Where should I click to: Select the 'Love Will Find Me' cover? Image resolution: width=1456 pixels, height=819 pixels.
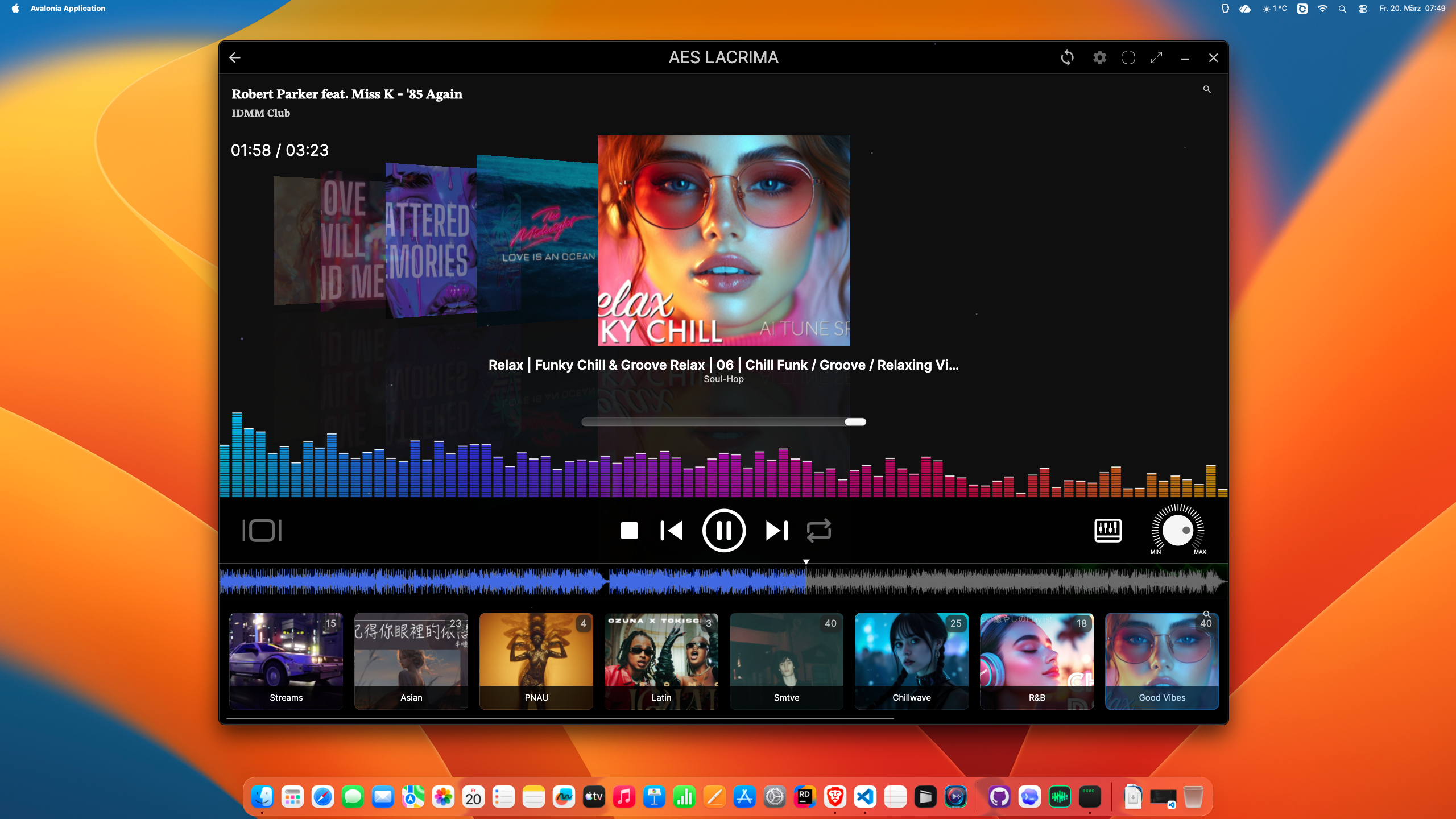(353, 242)
